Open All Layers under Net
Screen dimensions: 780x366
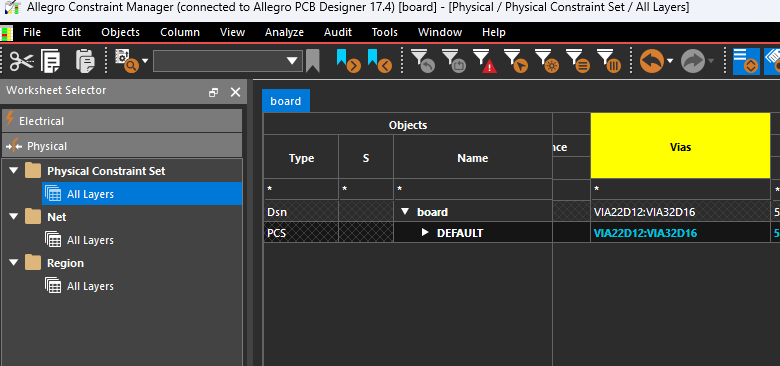coord(90,240)
